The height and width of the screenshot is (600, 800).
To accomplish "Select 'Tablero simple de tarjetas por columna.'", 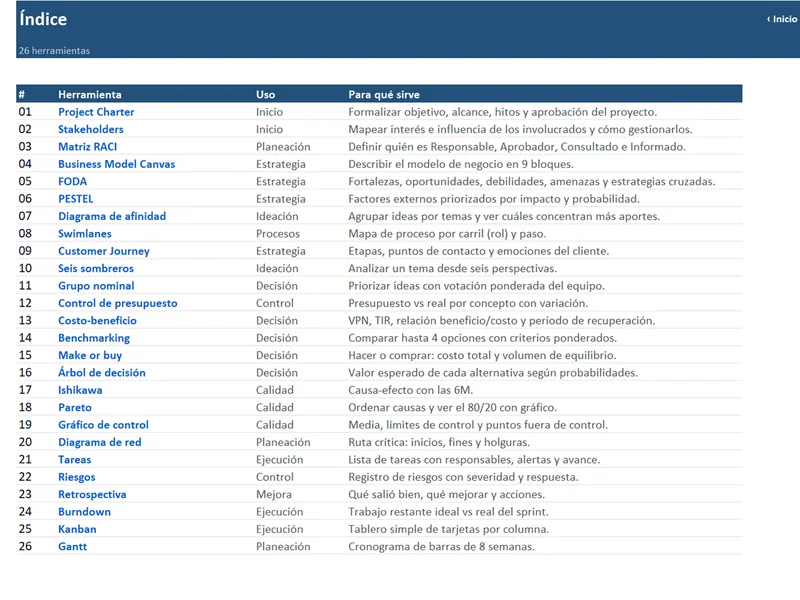I will tap(448, 528).
